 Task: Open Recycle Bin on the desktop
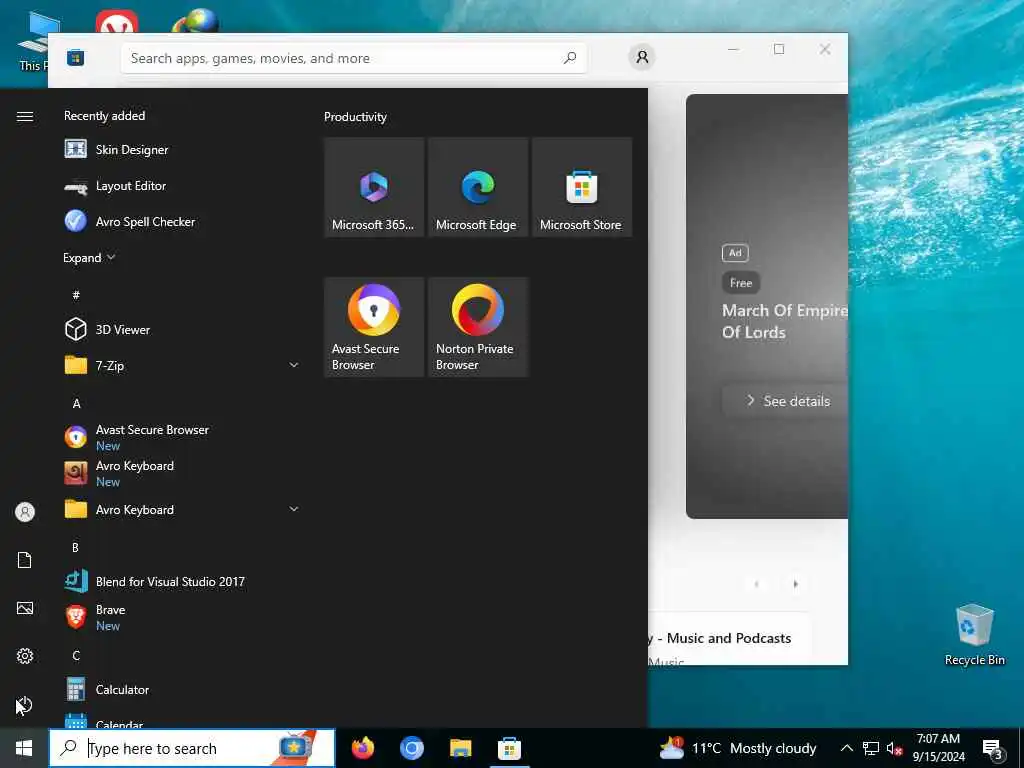(x=974, y=635)
